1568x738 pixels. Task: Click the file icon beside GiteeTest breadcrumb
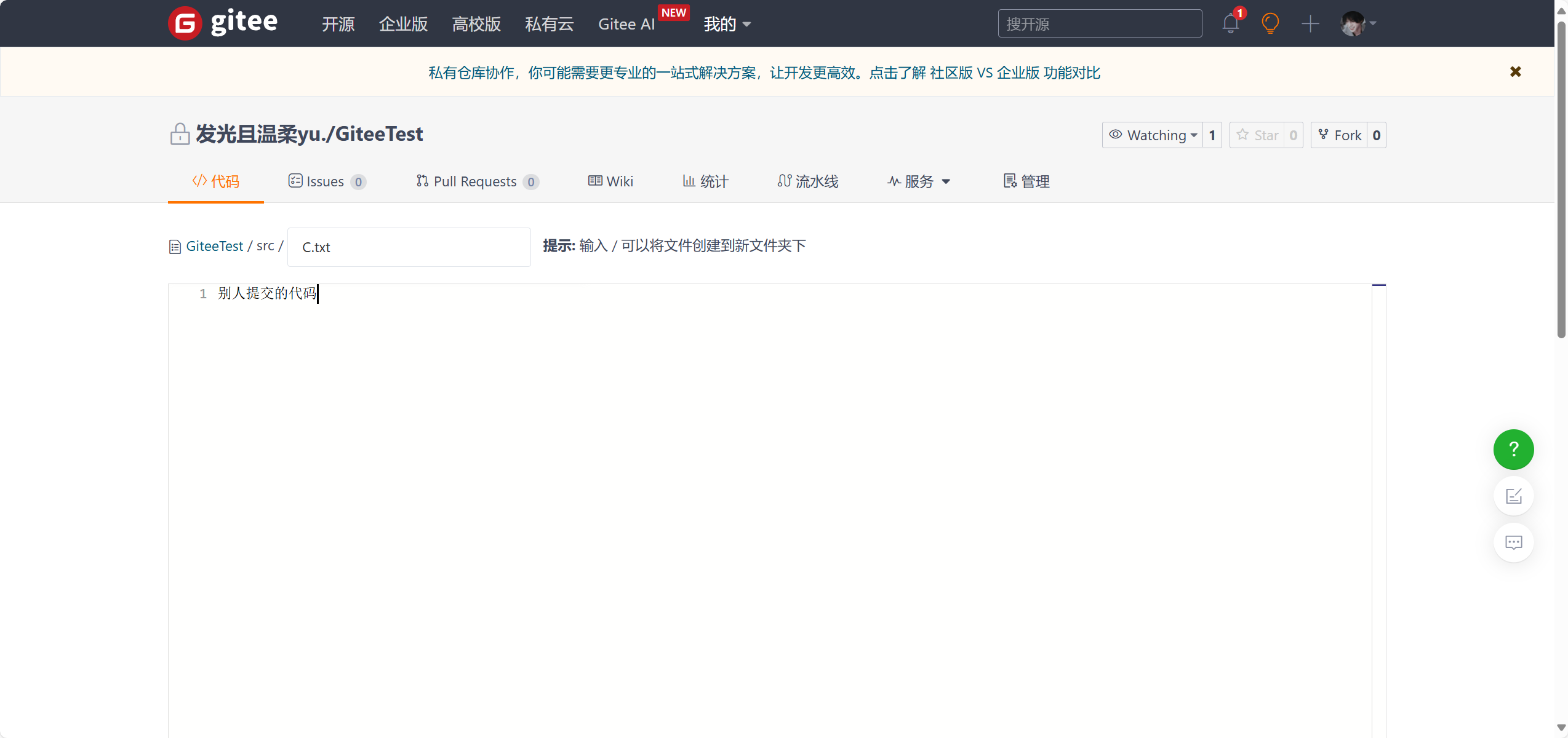(175, 247)
